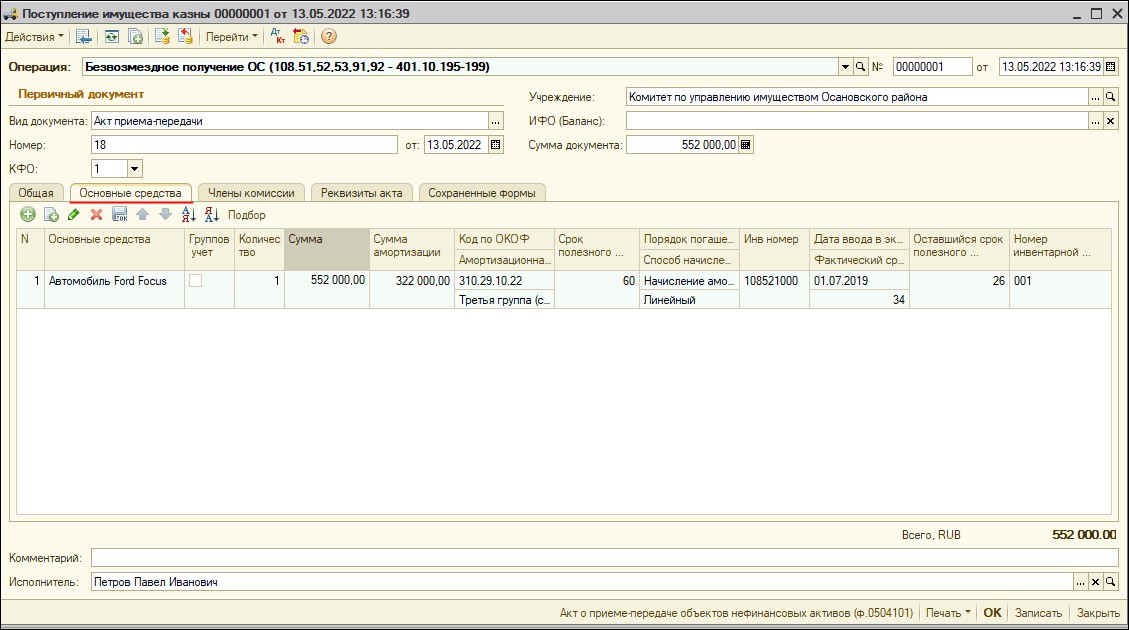Image resolution: width=1129 pixels, height=630 pixels.
Task: Click the calendar-clock document time icon
Action: coord(301,37)
